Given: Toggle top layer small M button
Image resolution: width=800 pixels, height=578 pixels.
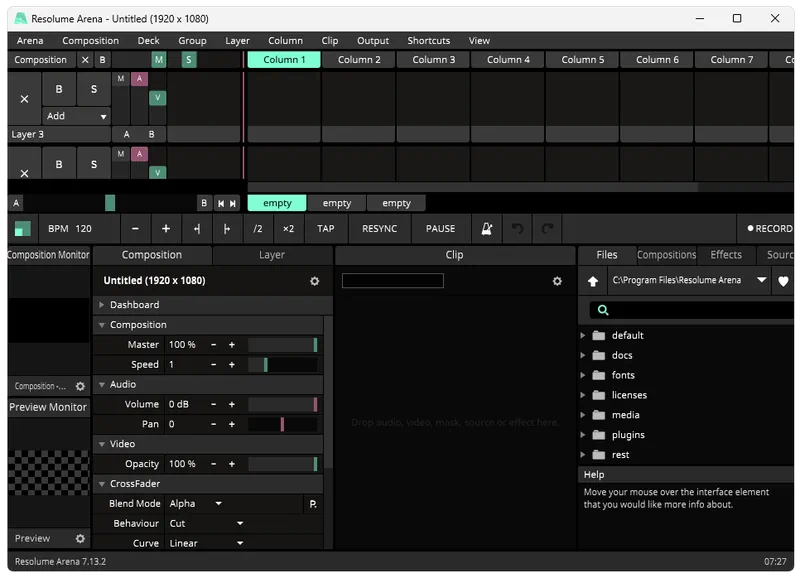Looking at the screenshot, I should coord(120,79).
